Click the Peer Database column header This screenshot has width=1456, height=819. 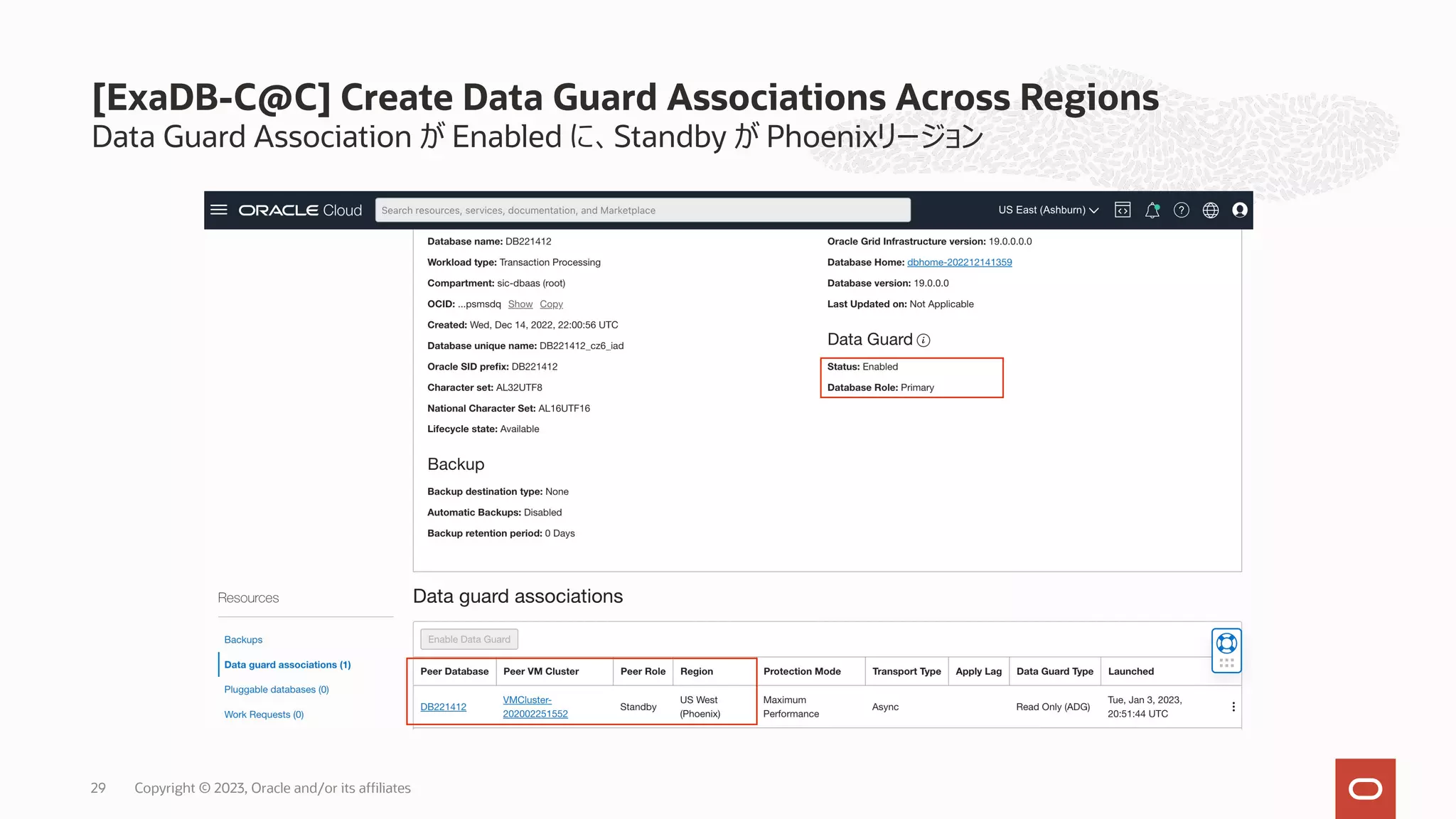click(454, 671)
